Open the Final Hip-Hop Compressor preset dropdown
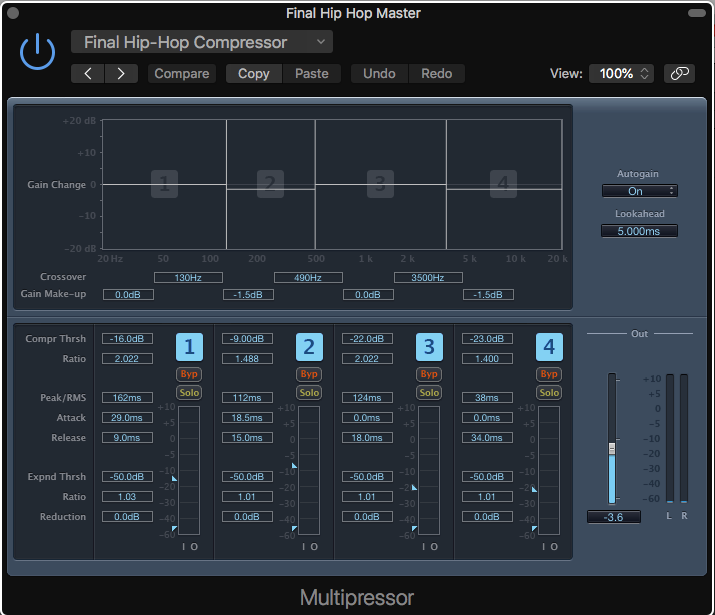This screenshot has height=615, width=715. tap(201, 42)
